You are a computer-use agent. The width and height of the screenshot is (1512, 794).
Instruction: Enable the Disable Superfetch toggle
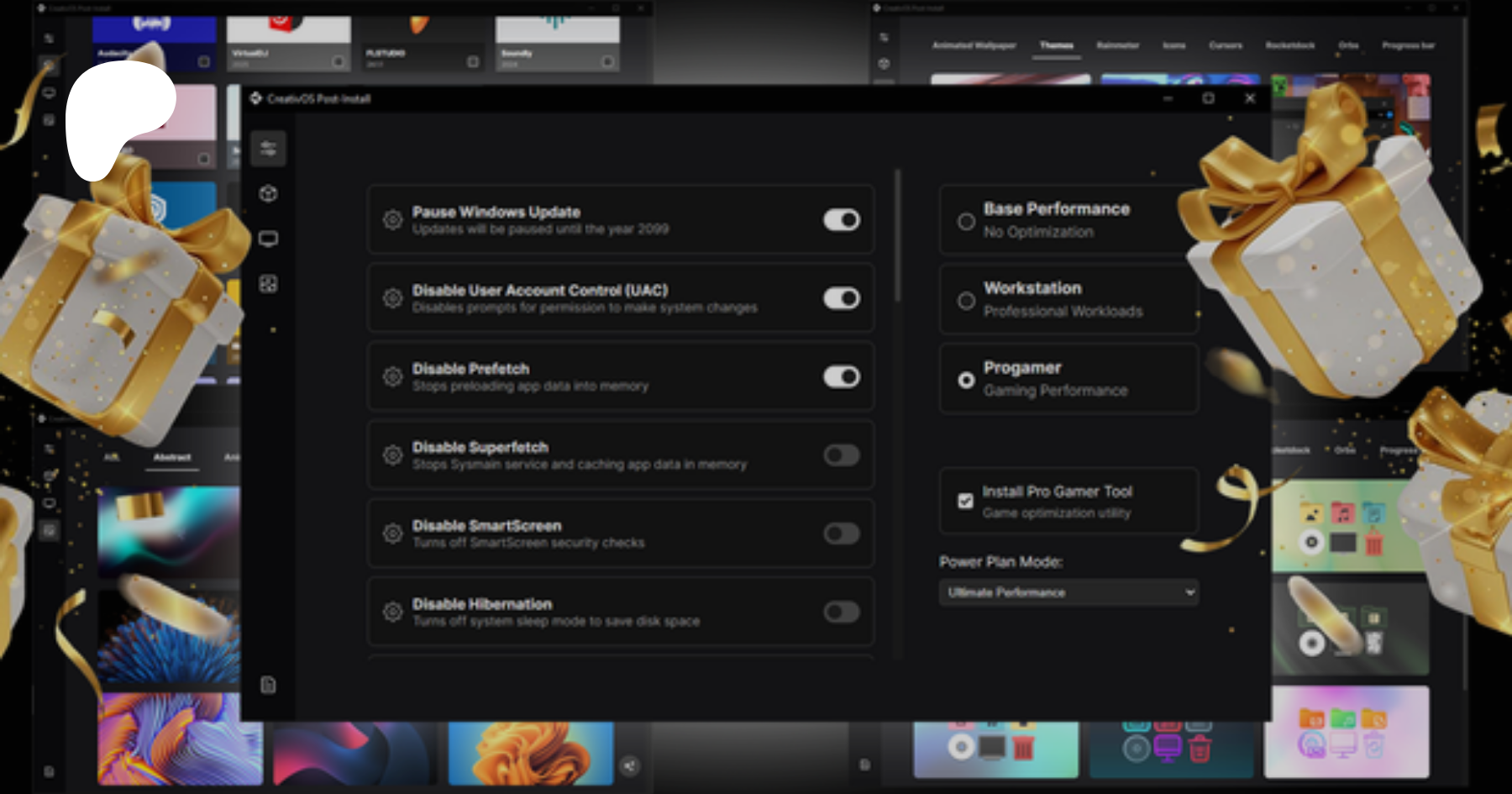pos(841,455)
